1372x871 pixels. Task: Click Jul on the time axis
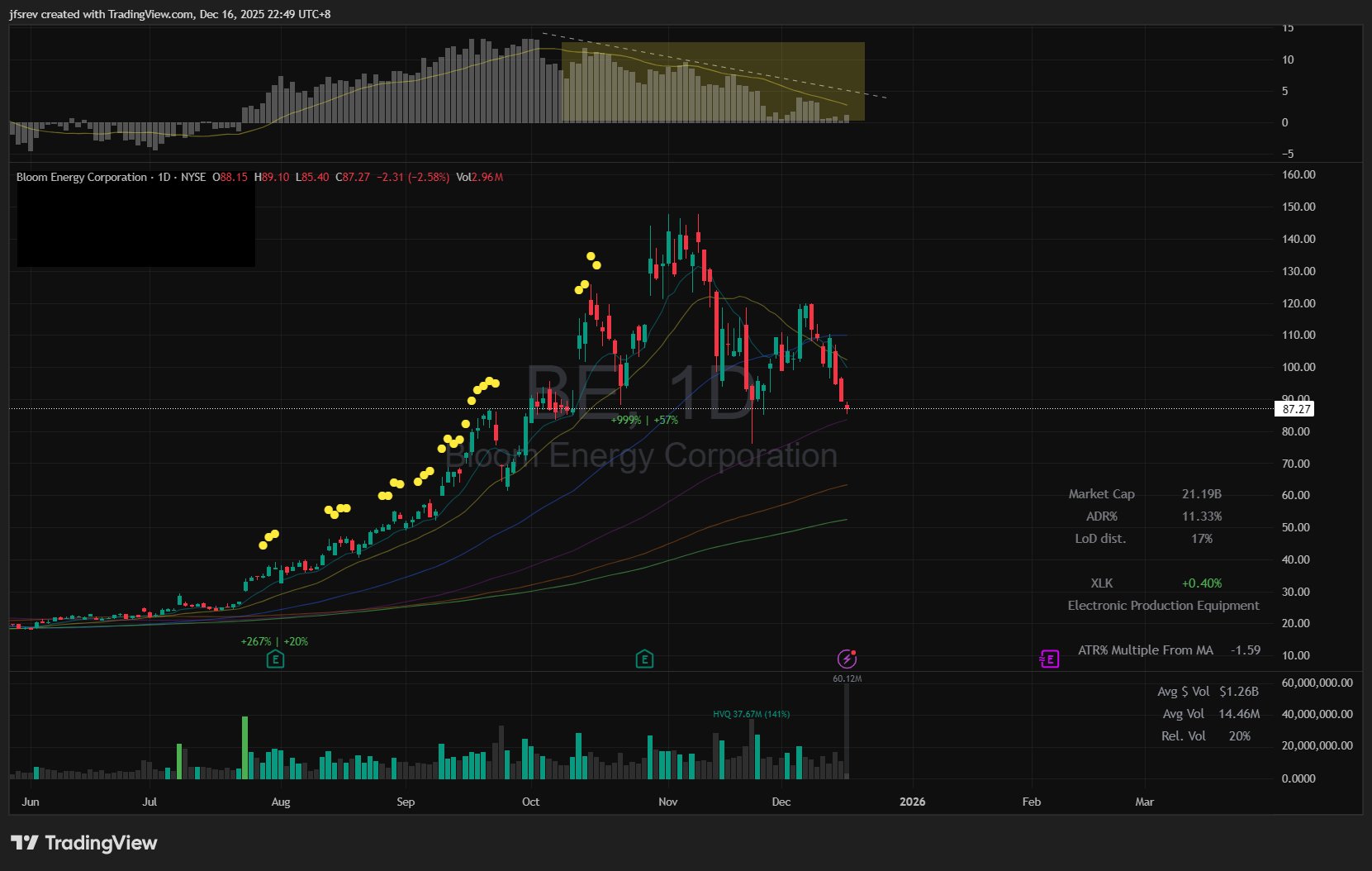coord(150,802)
